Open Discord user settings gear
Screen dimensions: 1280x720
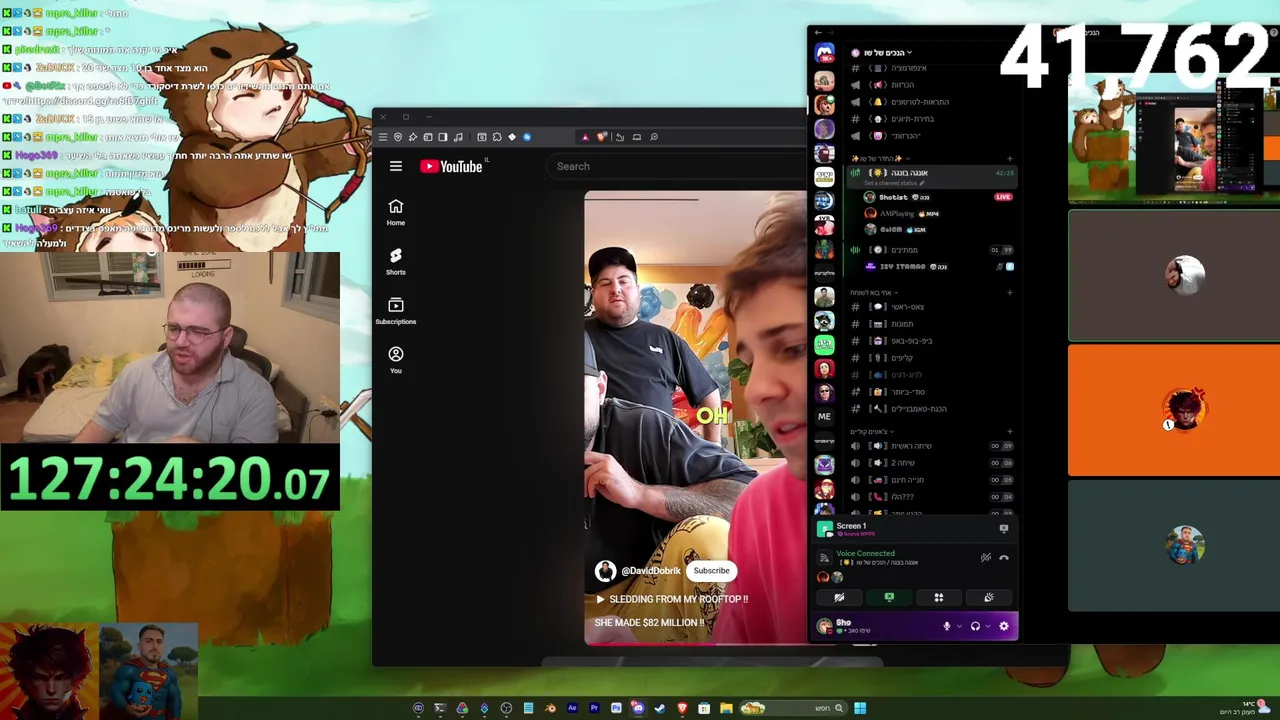(x=1004, y=626)
